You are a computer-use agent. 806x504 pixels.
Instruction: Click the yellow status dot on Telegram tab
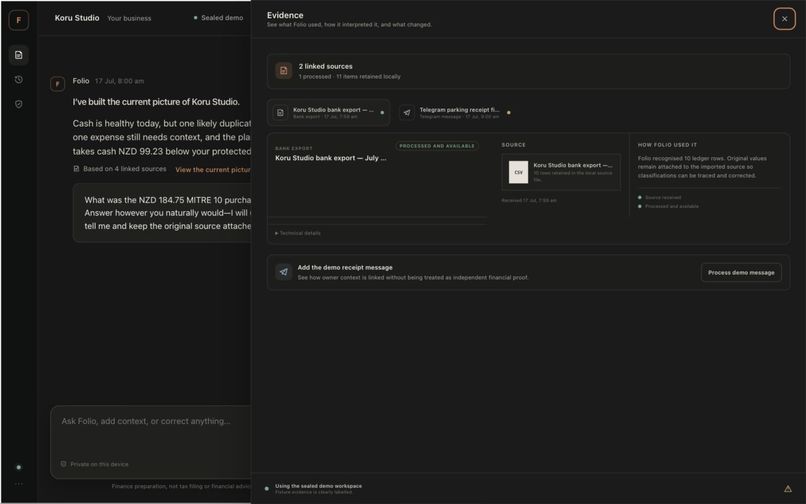(508, 113)
